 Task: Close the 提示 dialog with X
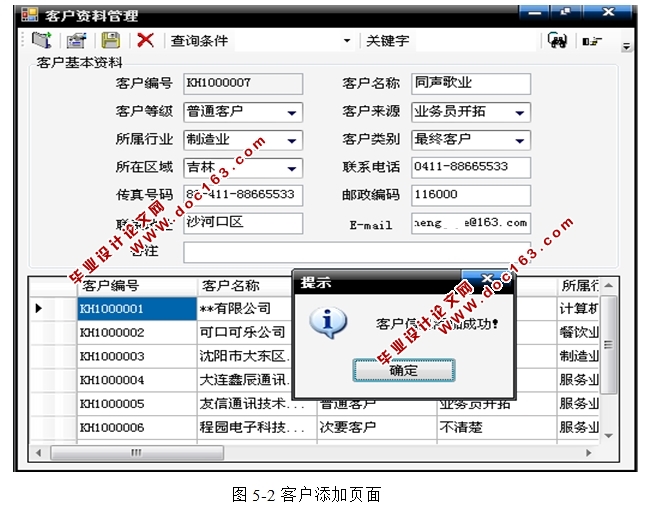click(487, 279)
